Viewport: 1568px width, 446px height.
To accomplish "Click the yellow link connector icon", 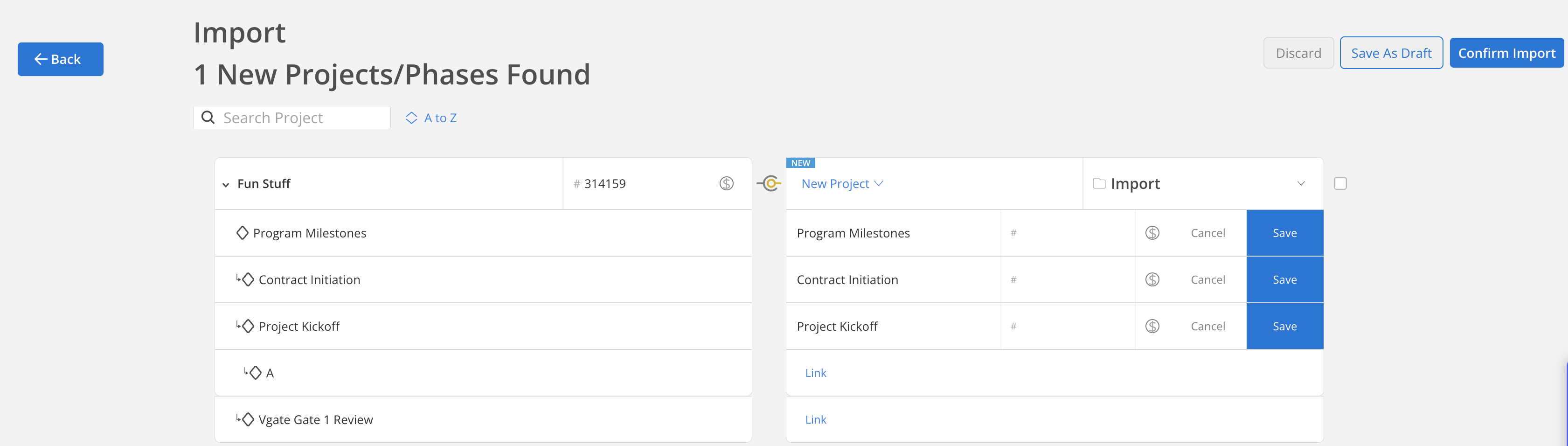I will pyautogui.click(x=770, y=183).
